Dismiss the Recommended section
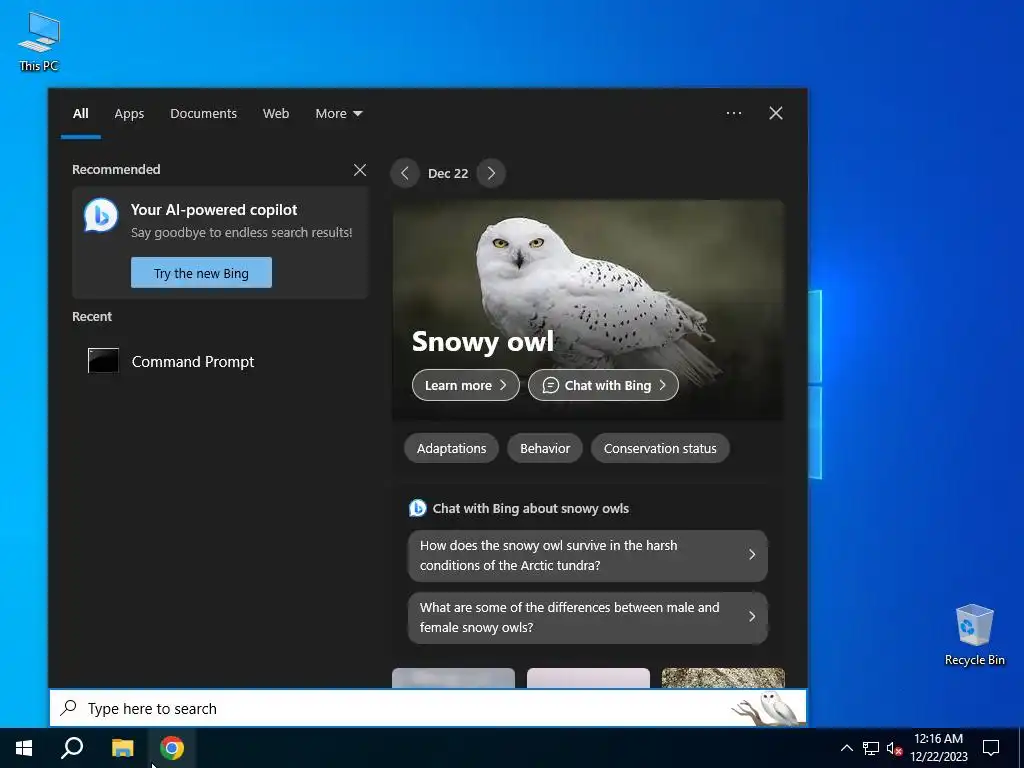Image resolution: width=1024 pixels, height=768 pixels. [x=360, y=170]
